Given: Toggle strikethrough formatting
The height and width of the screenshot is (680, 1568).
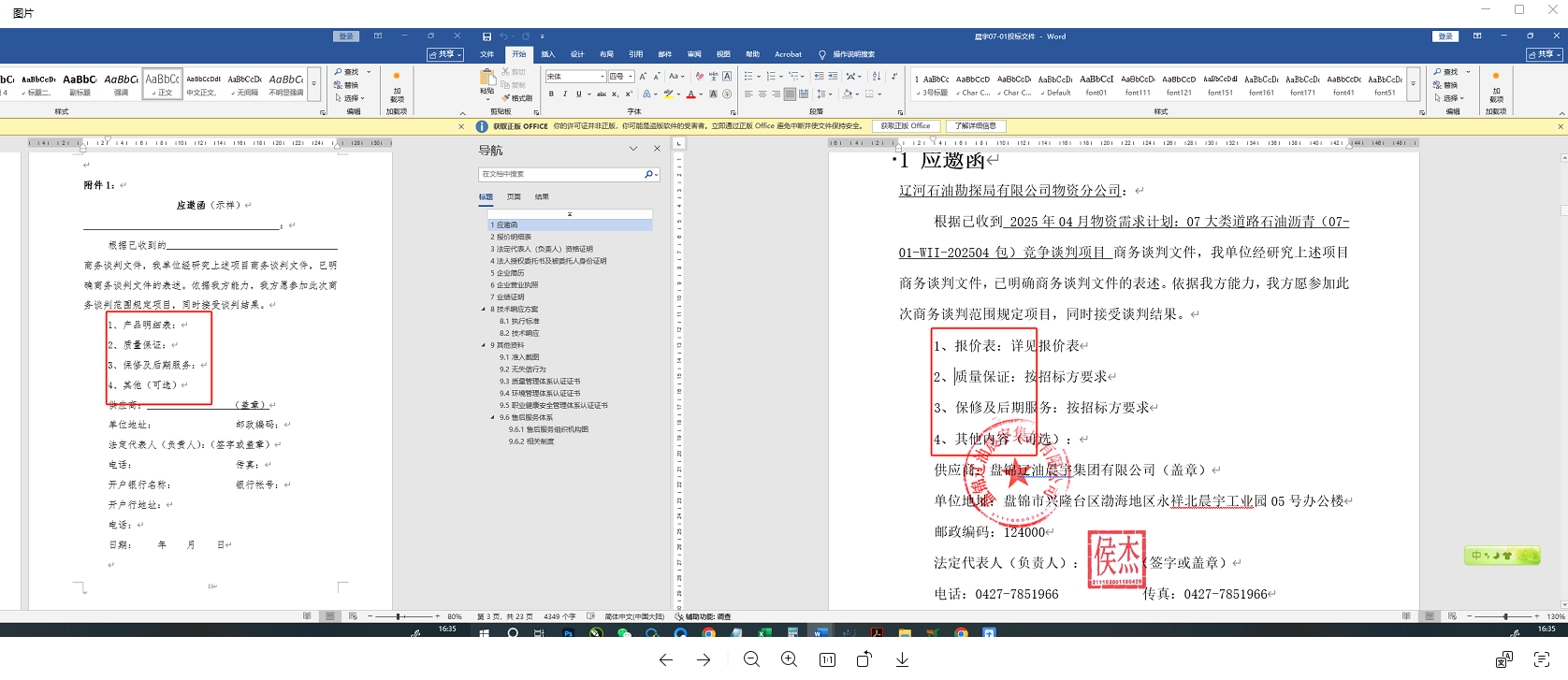Looking at the screenshot, I should [x=602, y=94].
